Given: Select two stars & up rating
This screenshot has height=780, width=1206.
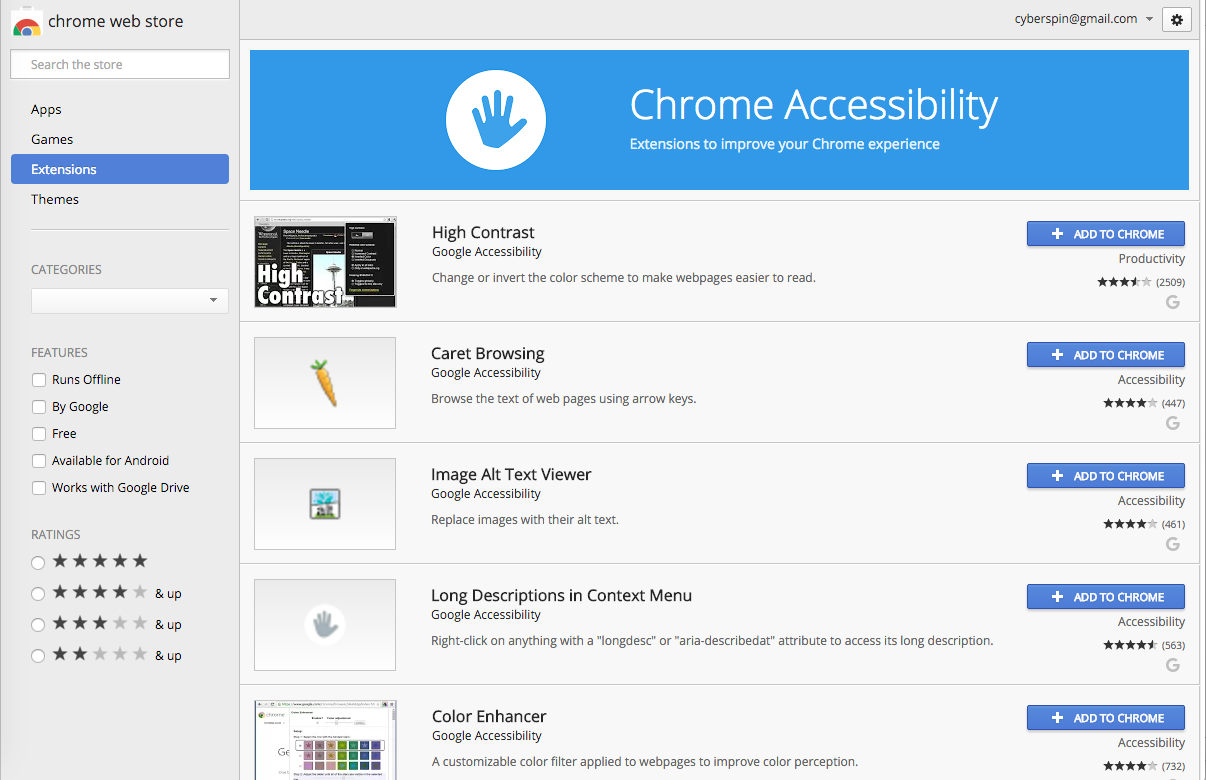Looking at the screenshot, I should tap(38, 656).
